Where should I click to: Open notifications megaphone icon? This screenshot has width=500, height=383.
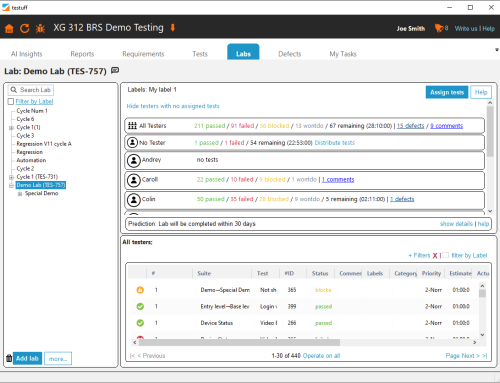pyautogui.click(x=439, y=28)
